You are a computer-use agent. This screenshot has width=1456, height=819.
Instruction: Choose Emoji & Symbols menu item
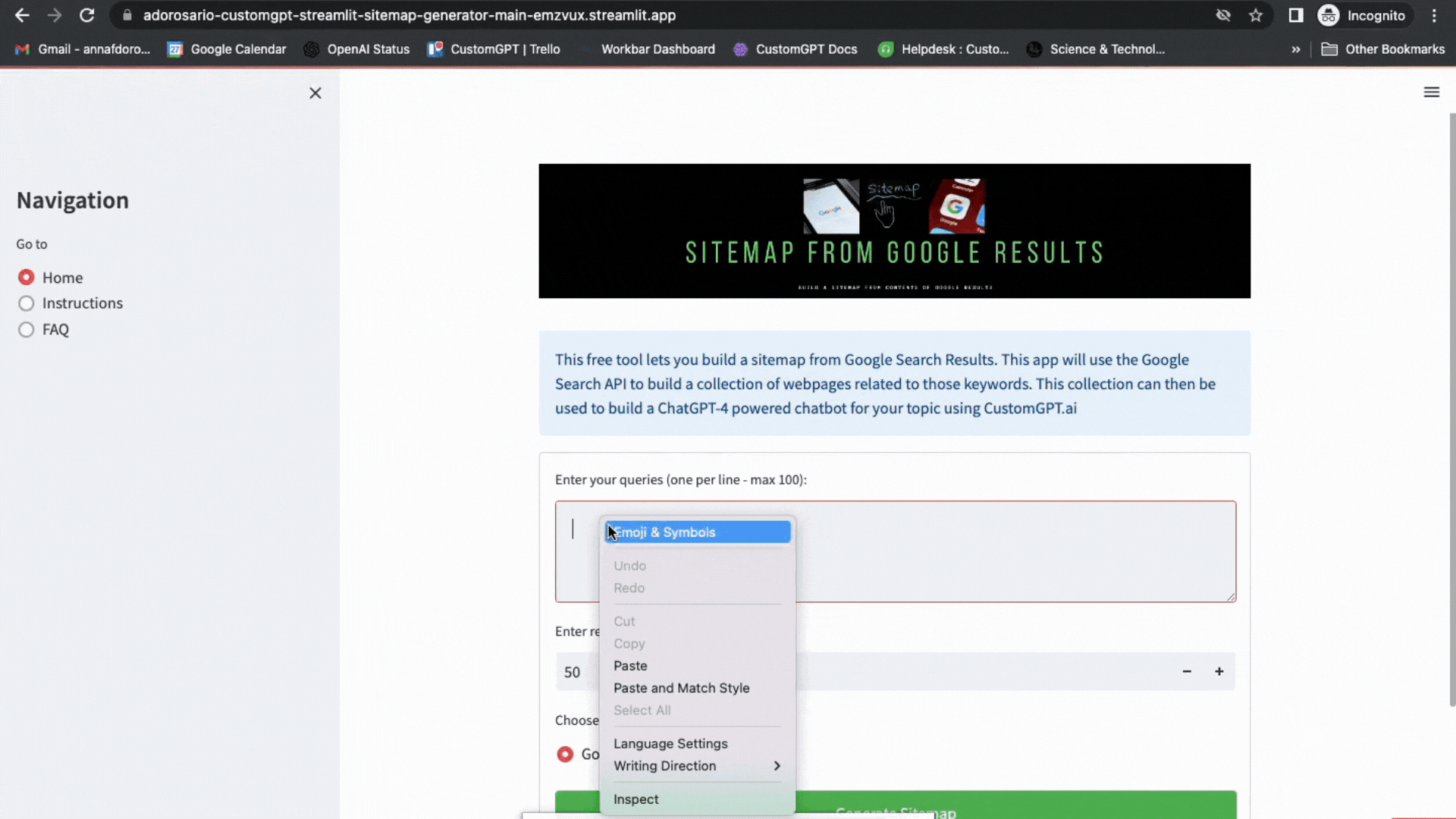pos(696,532)
